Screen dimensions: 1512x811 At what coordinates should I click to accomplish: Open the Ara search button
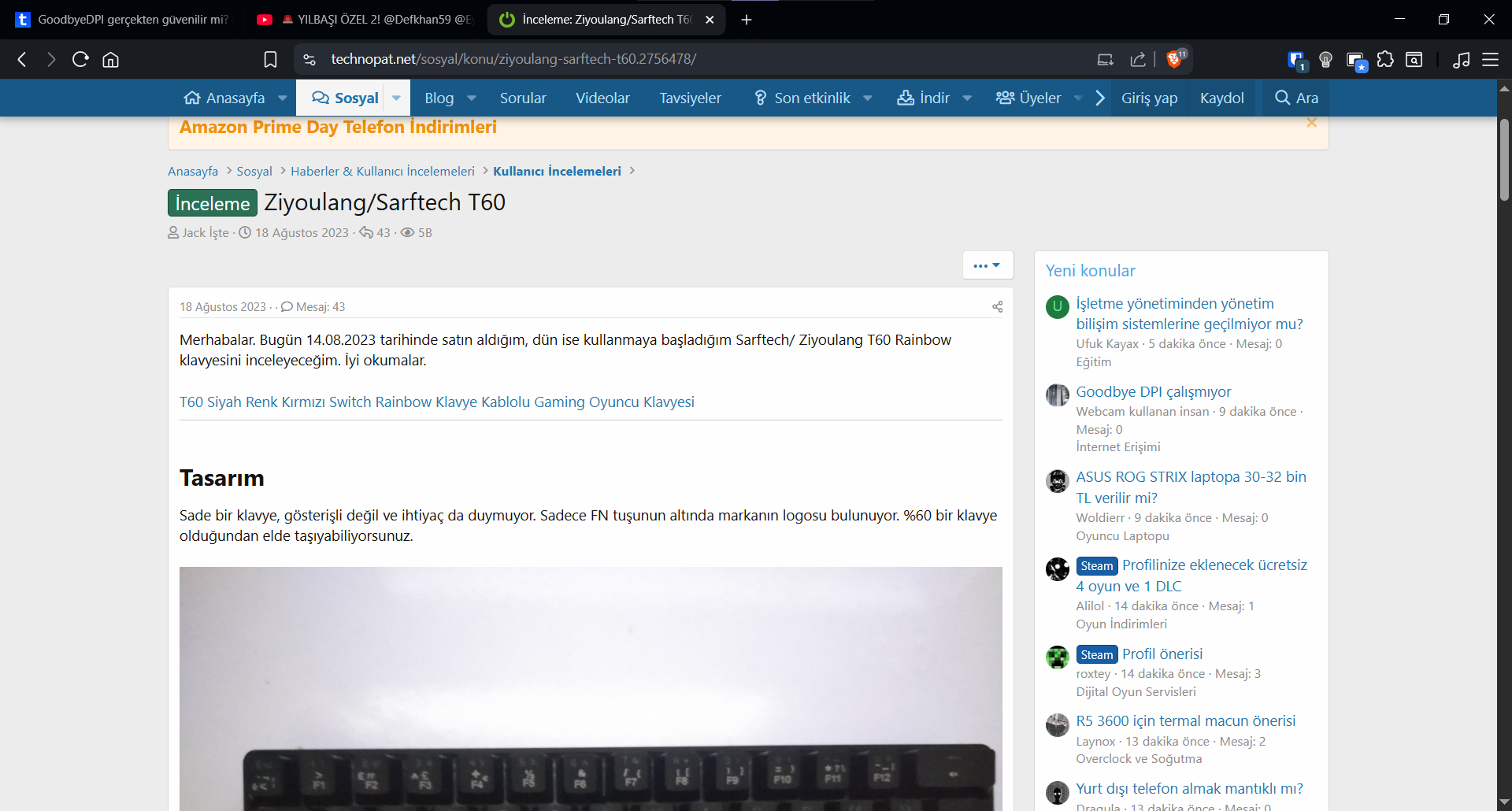tap(1296, 98)
